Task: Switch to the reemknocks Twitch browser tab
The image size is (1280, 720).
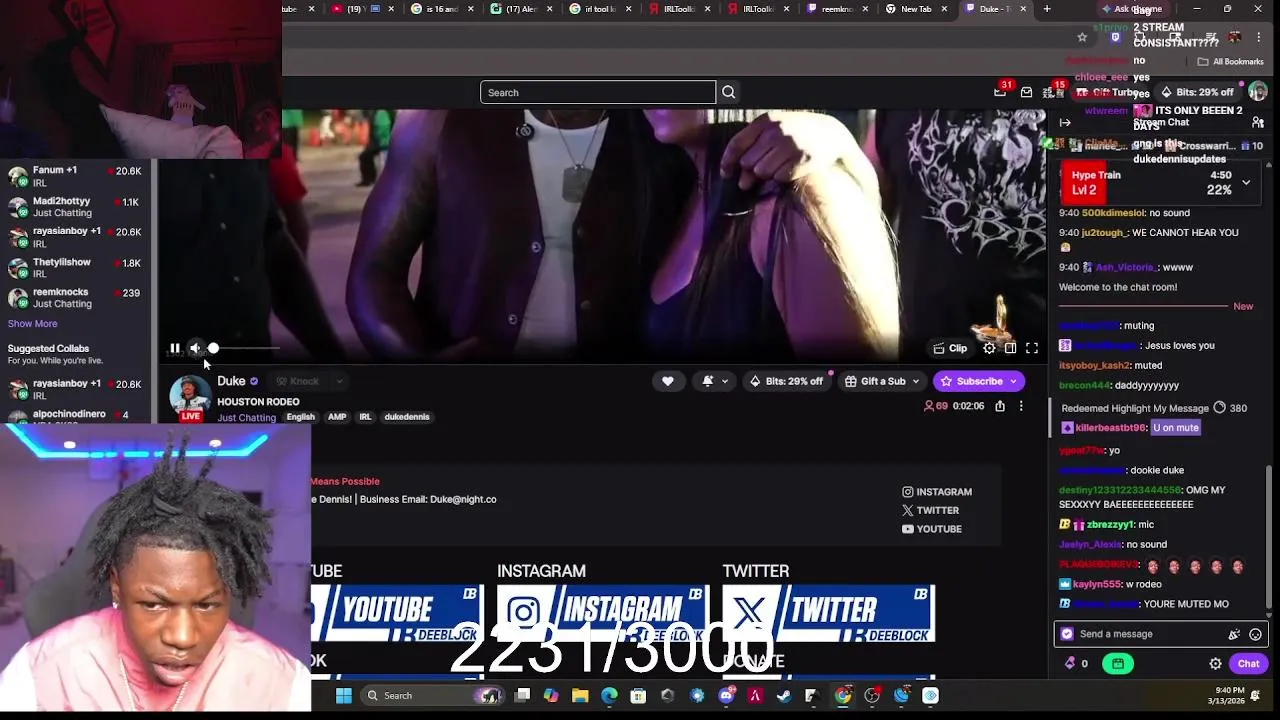Action: (x=838, y=9)
